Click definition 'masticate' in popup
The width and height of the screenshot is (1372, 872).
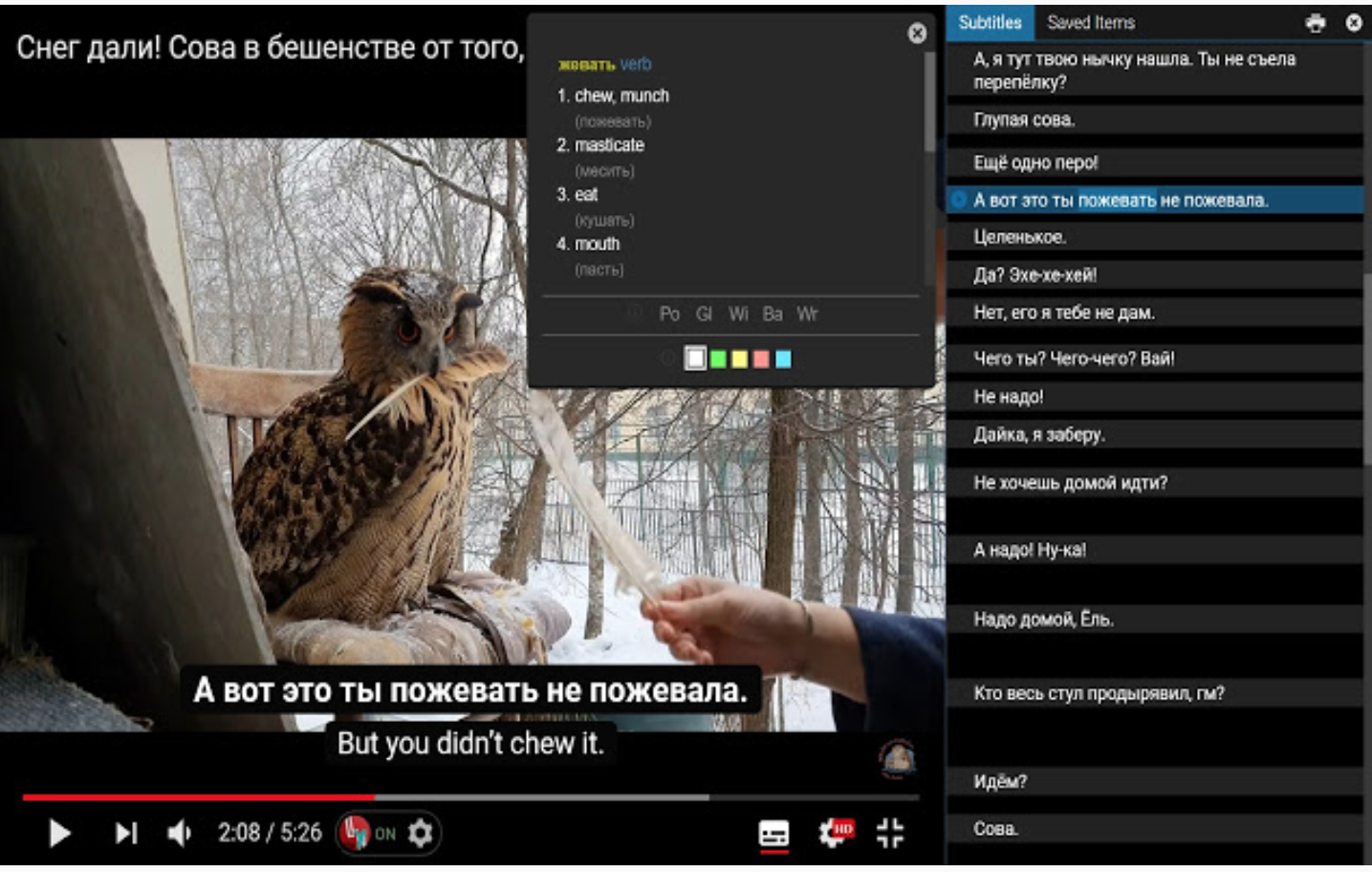[x=609, y=145]
